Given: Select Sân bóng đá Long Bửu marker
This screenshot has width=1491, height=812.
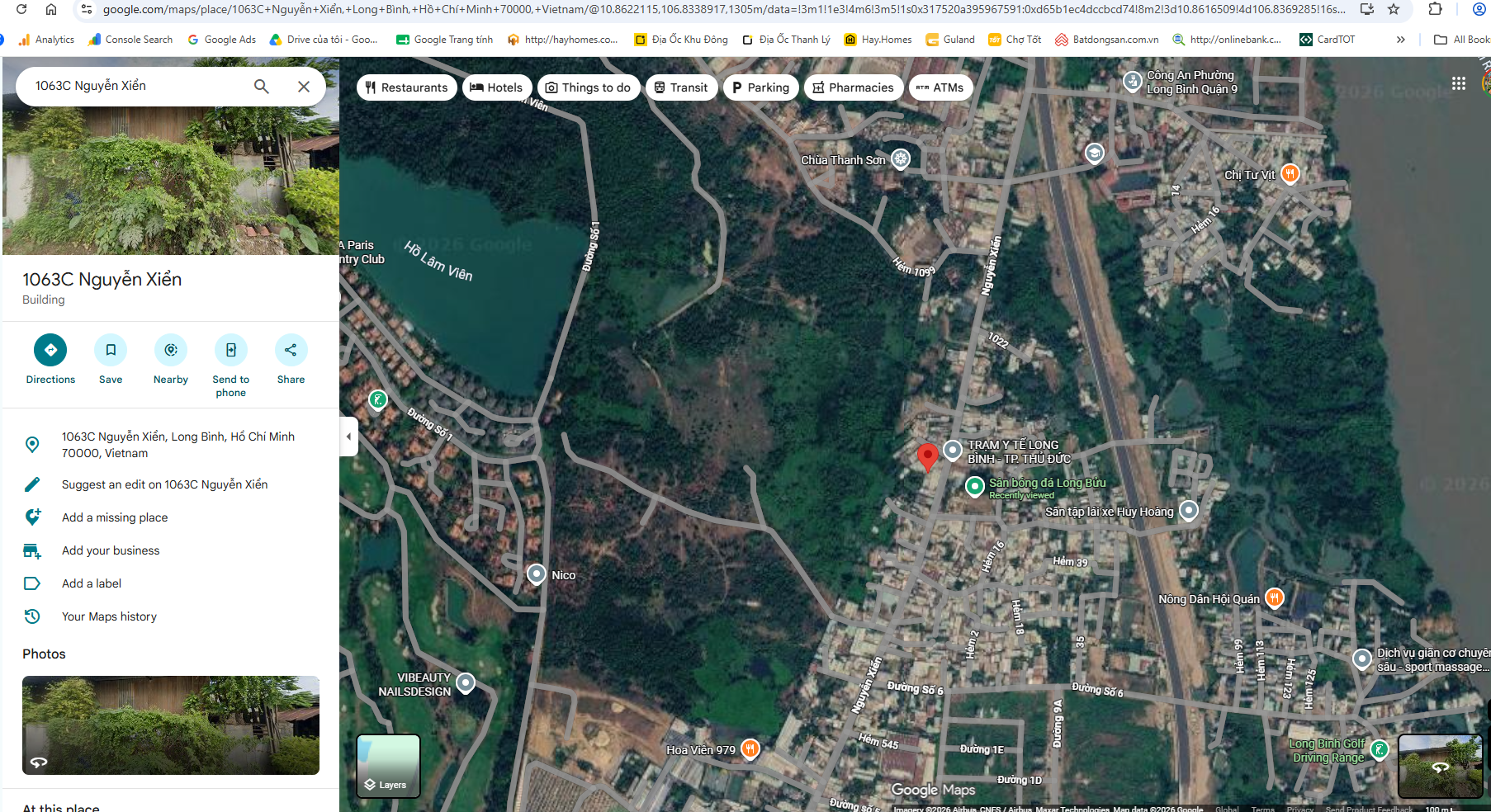Looking at the screenshot, I should (975, 485).
